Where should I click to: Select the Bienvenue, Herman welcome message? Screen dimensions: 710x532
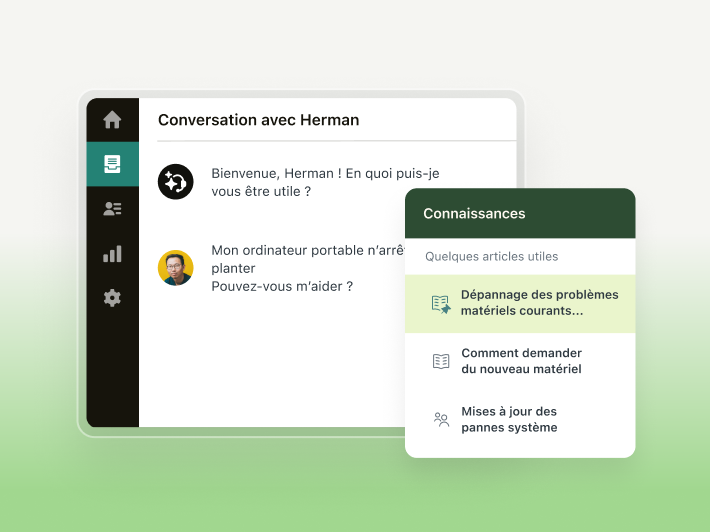pos(325,182)
